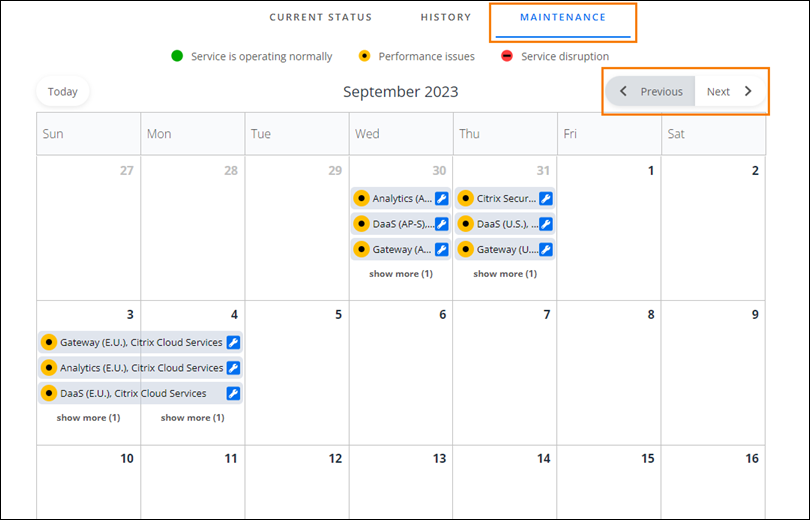This screenshot has width=810, height=520.
Task: Click wrench icon on Gateway (E.U.) event
Action: (233, 342)
